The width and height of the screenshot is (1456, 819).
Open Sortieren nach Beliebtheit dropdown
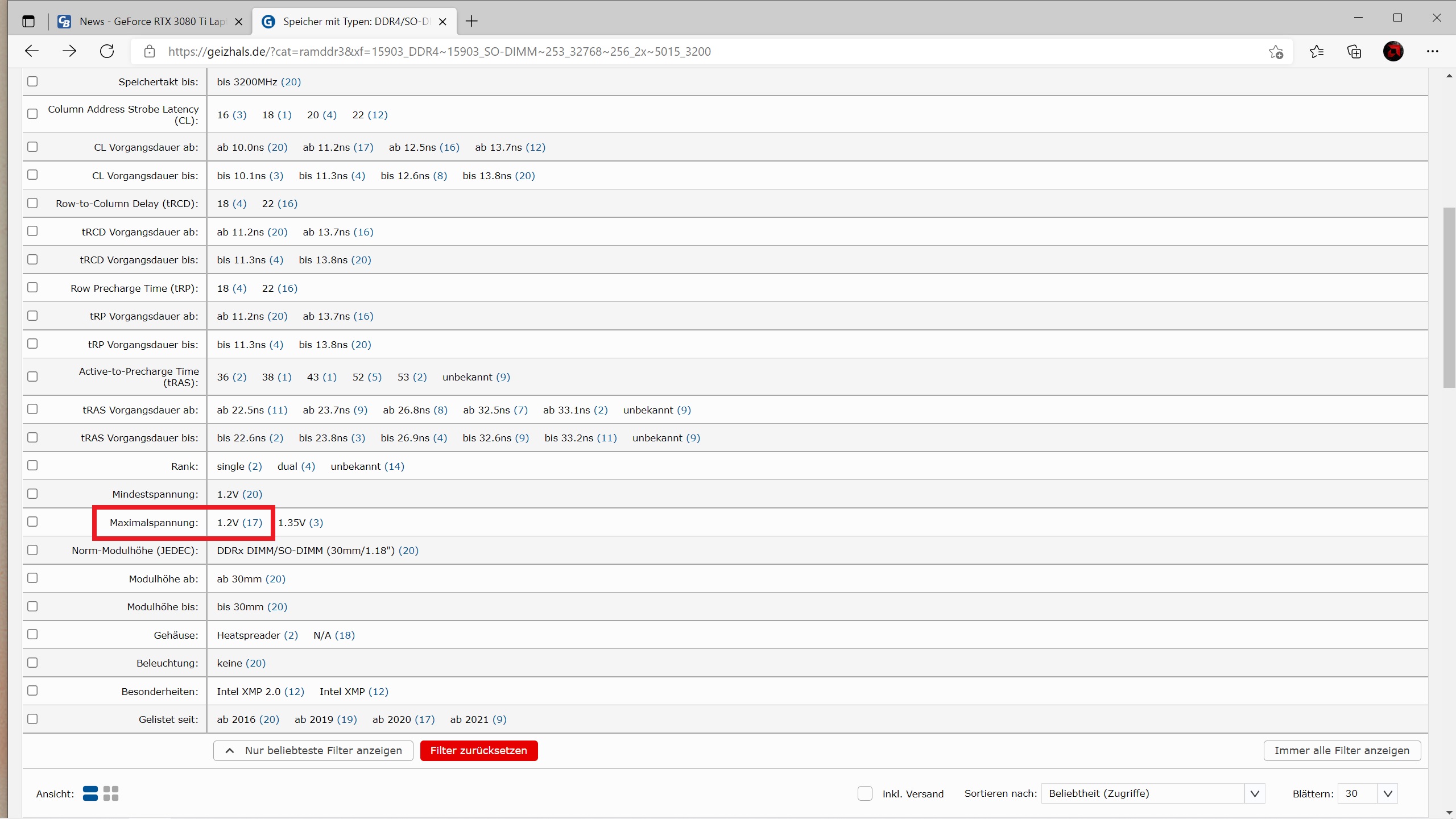point(1152,793)
